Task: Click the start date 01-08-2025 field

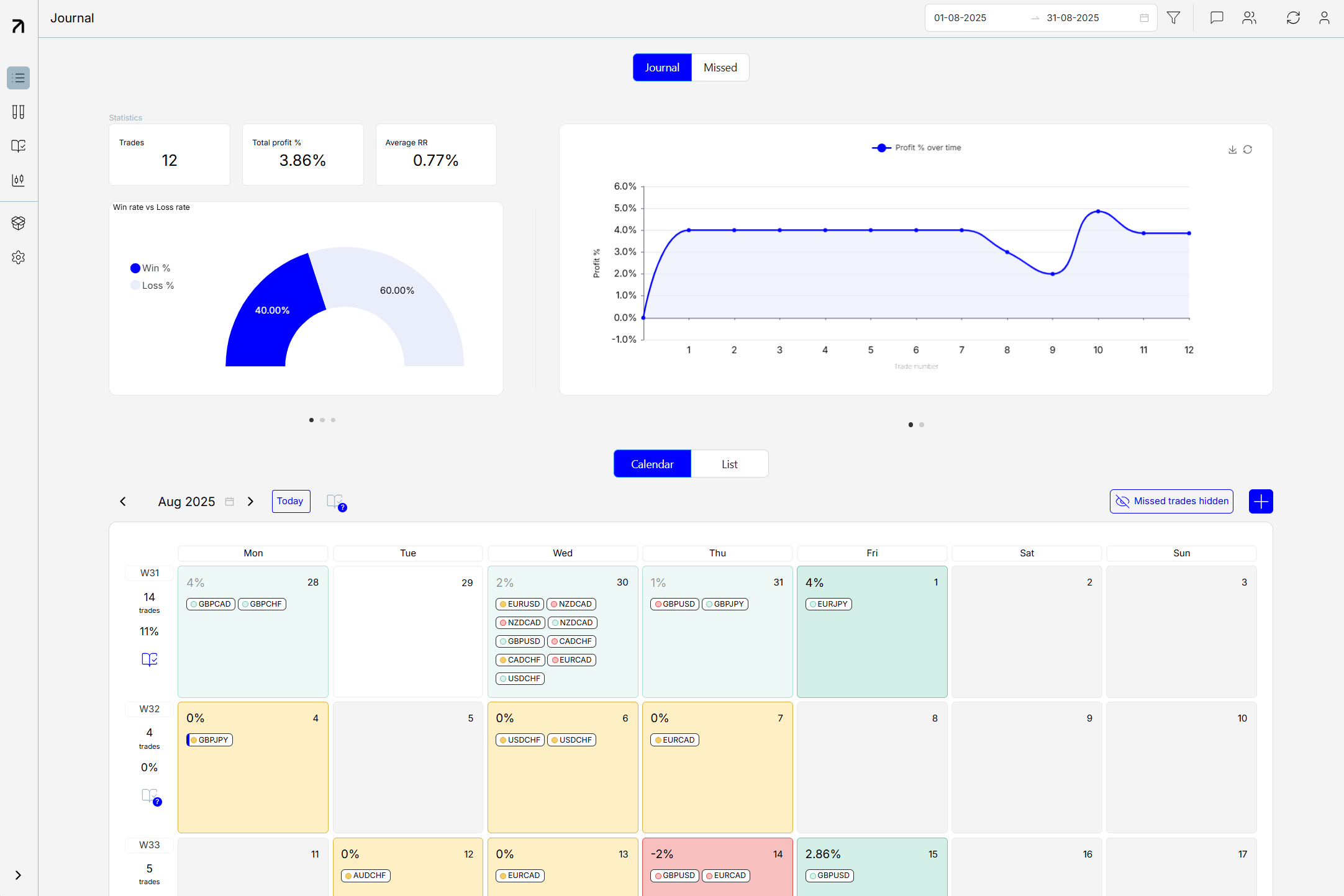Action: click(x=960, y=18)
